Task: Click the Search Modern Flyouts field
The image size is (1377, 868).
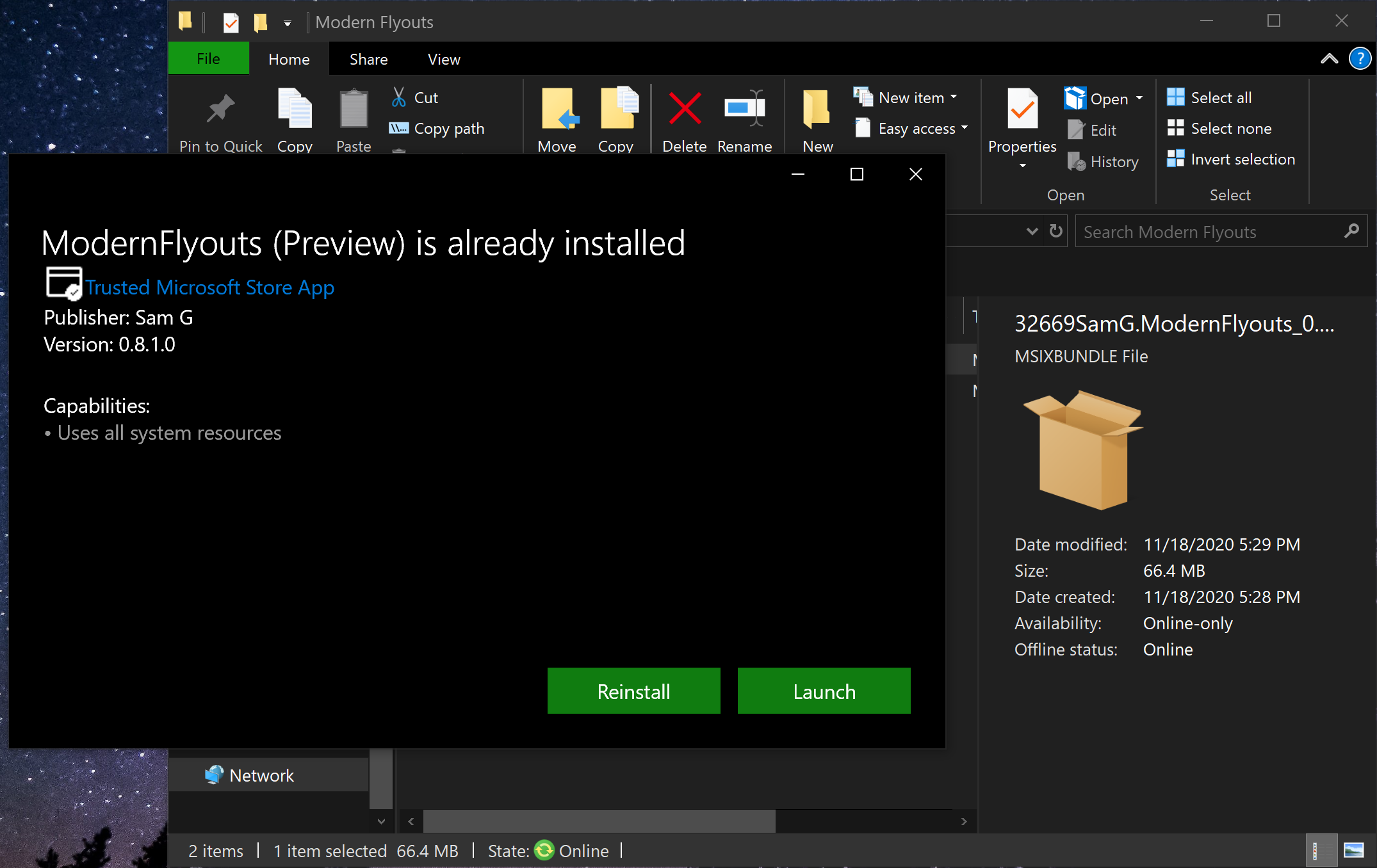Action: click(x=1221, y=231)
